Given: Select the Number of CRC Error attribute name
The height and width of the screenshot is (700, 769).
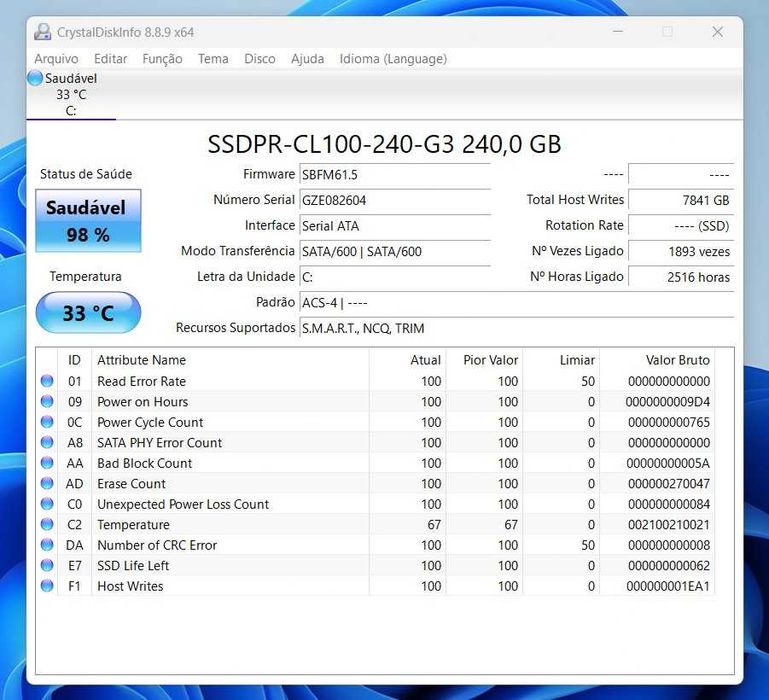Looking at the screenshot, I should click(x=157, y=545).
